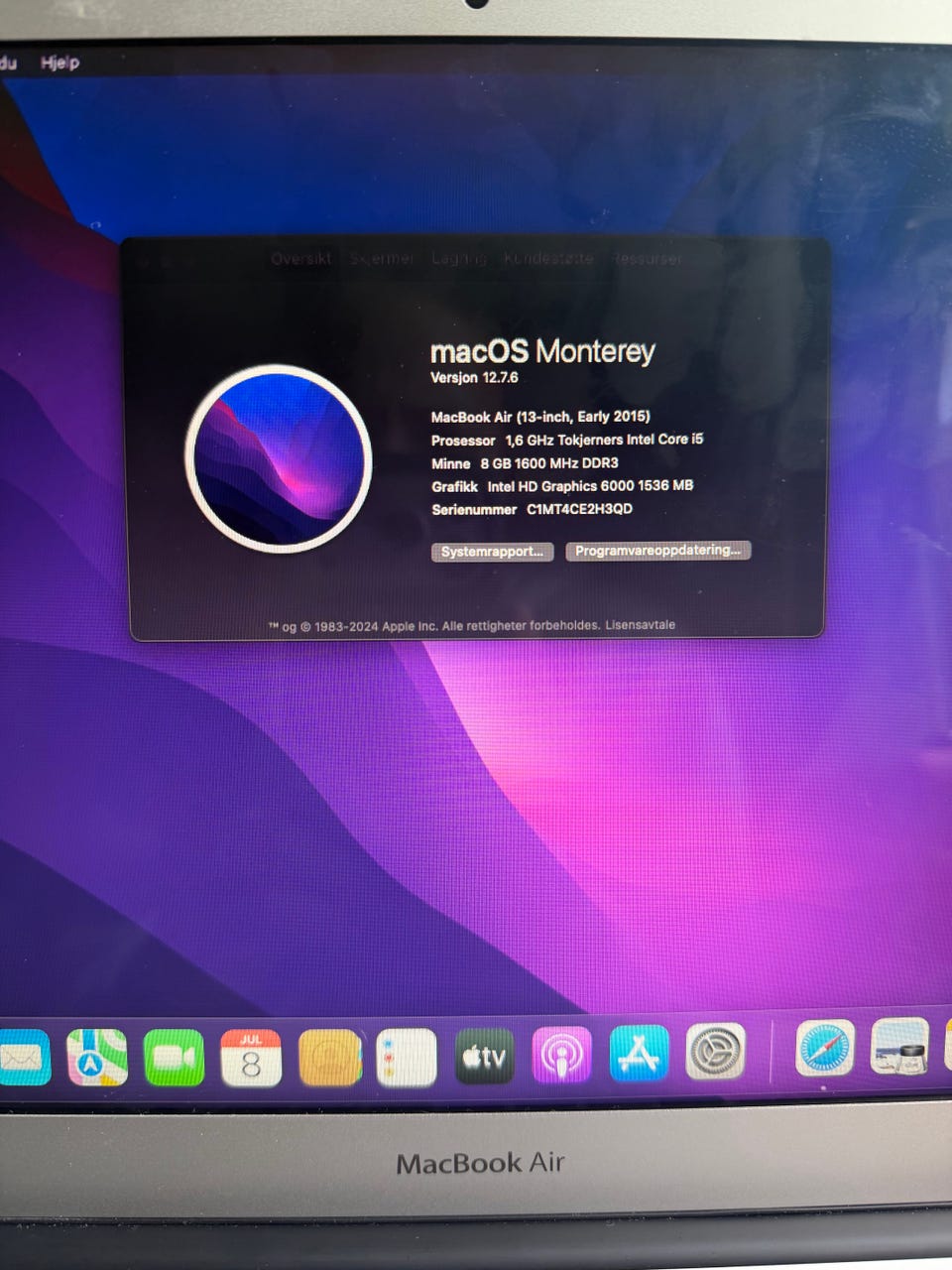Click the Serienummer label

pos(474,510)
